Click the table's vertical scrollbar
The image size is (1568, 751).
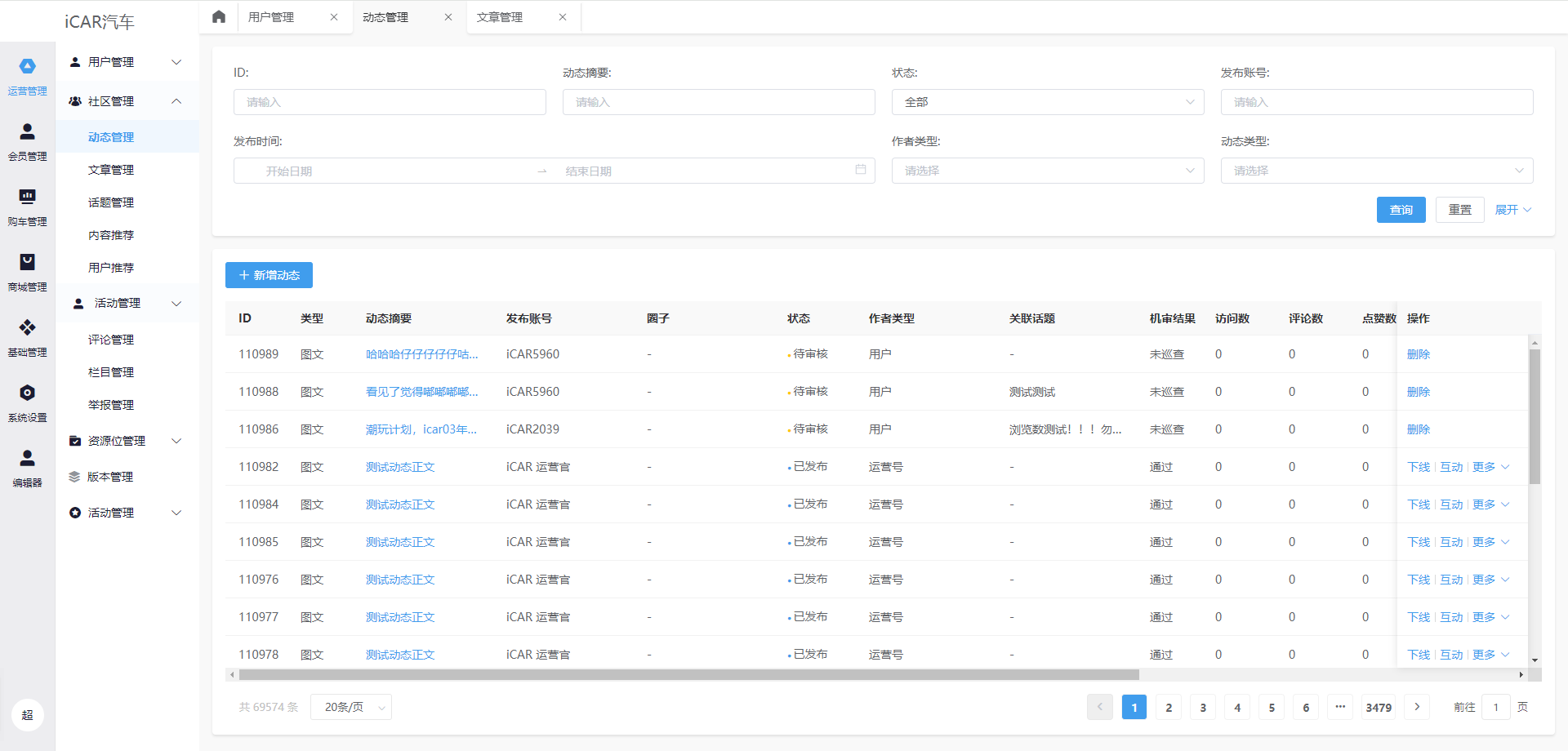click(1535, 417)
